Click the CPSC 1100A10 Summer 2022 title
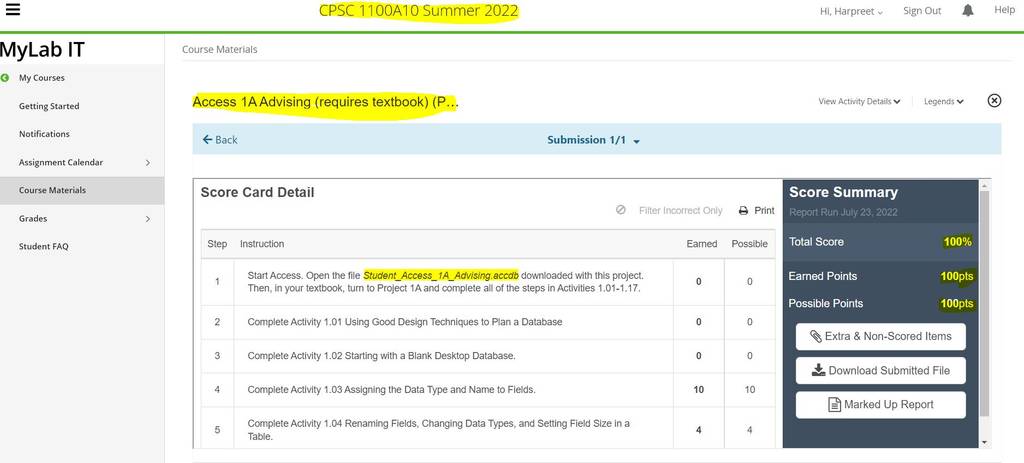The width and height of the screenshot is (1024, 463). click(x=419, y=10)
